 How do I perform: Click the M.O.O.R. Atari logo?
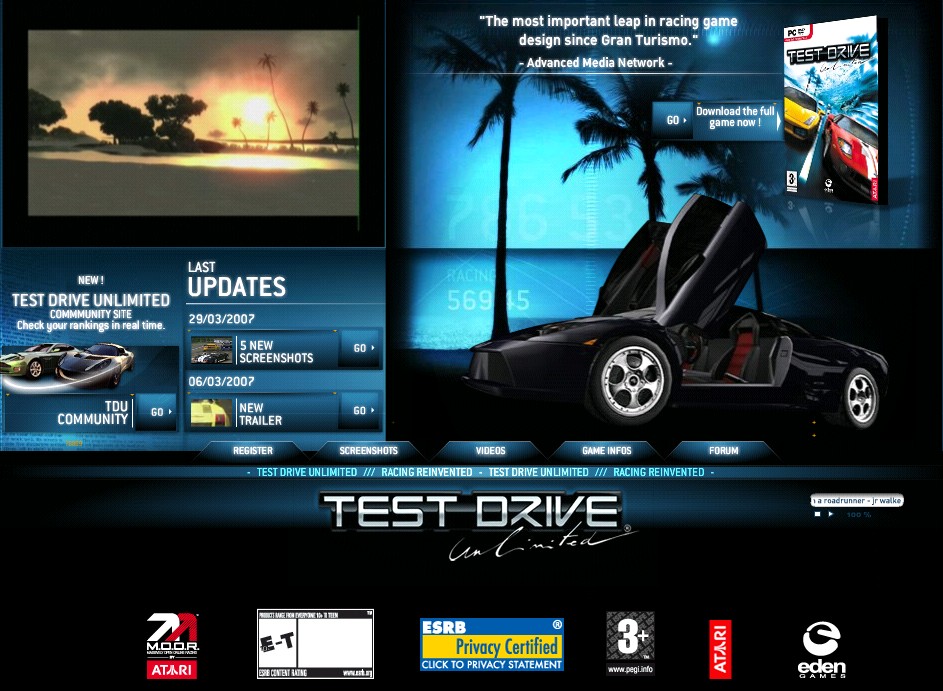pyautogui.click(x=173, y=645)
